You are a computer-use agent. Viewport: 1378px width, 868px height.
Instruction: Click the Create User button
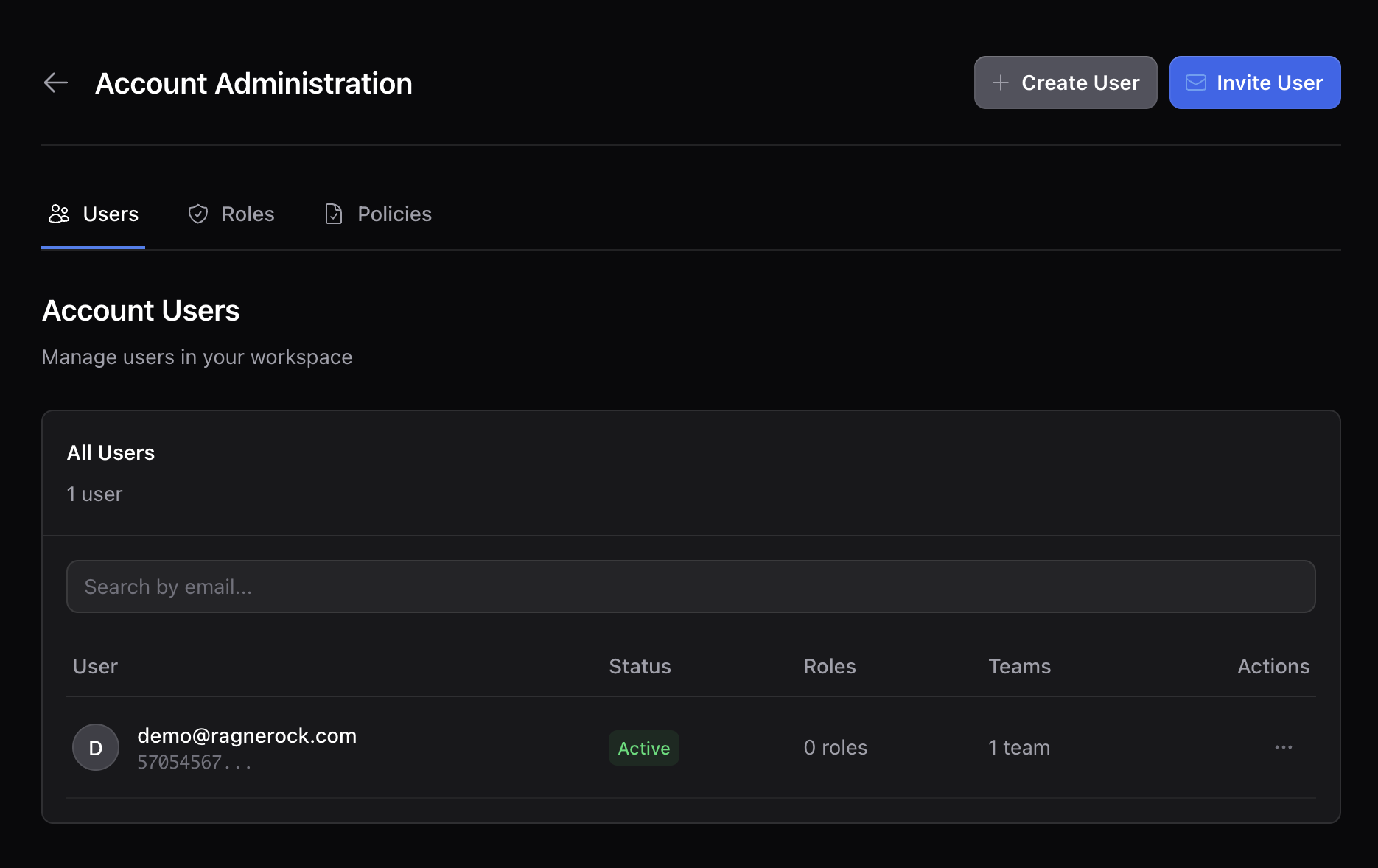[1066, 83]
